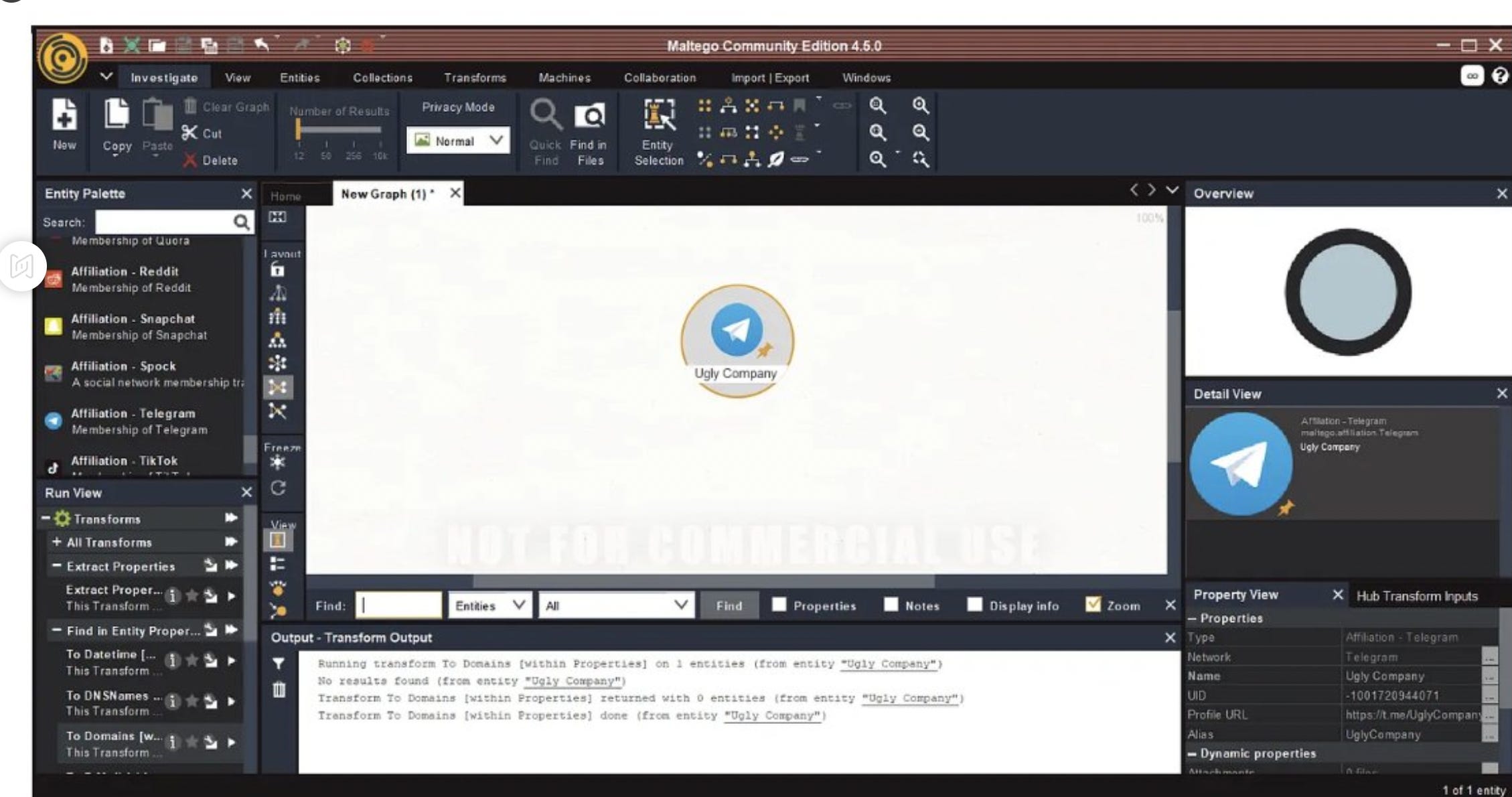Check the Notes checkbox
Screen dimensions: 1512x797
coord(891,605)
